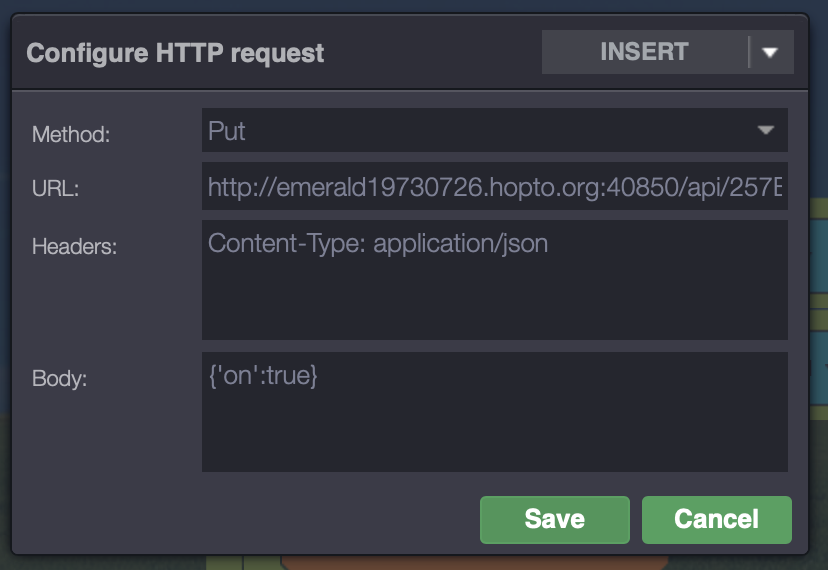Cancel the HTTP request dialog
Screen dimensions: 828x570
(x=716, y=519)
